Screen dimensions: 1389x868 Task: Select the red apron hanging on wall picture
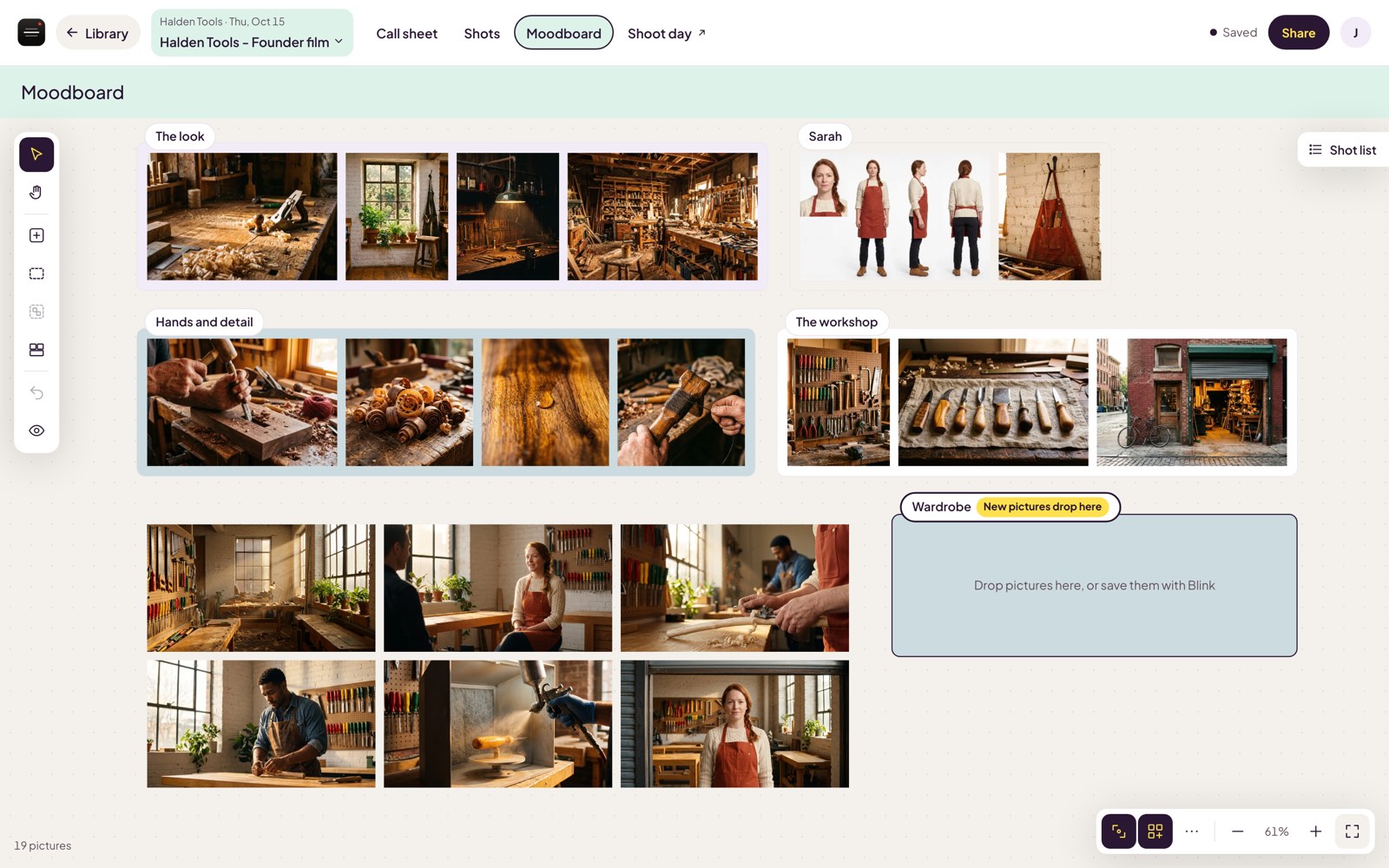pos(1049,217)
